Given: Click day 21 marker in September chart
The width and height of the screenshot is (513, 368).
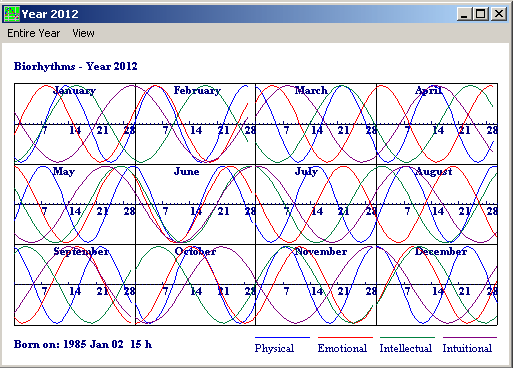Looking at the screenshot, I should (x=102, y=292).
